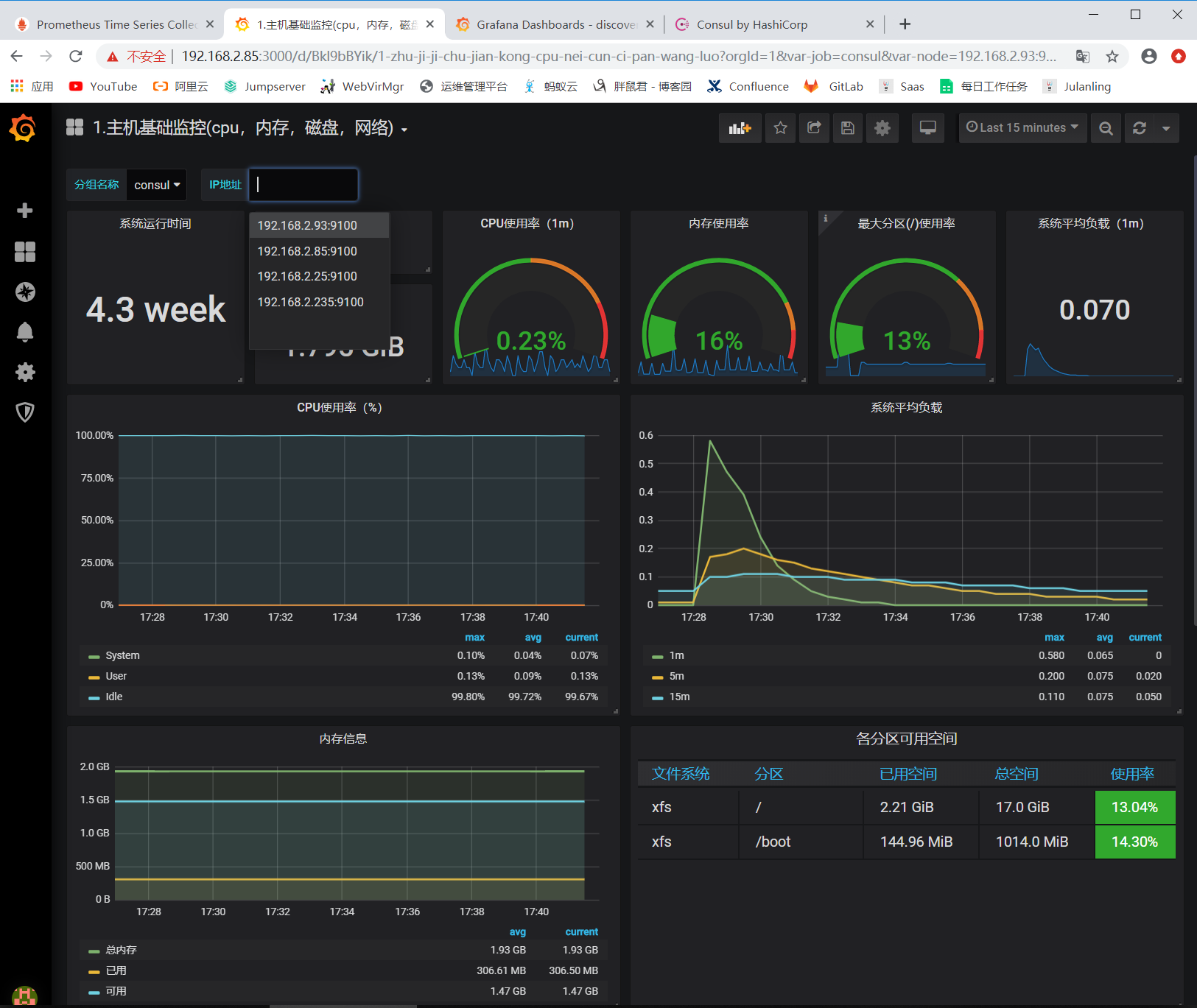Switch to the Consul by HashiCorp tab
This screenshot has height=1008, width=1197.
pos(752,24)
